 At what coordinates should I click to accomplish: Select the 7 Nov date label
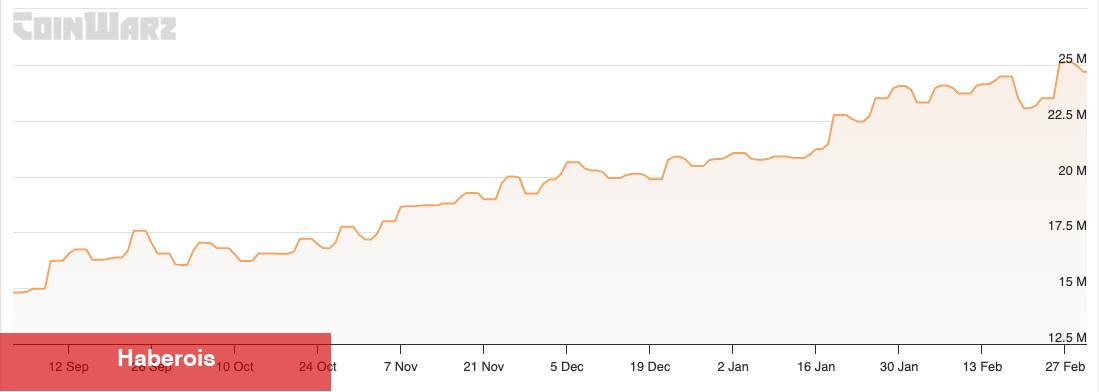400,367
